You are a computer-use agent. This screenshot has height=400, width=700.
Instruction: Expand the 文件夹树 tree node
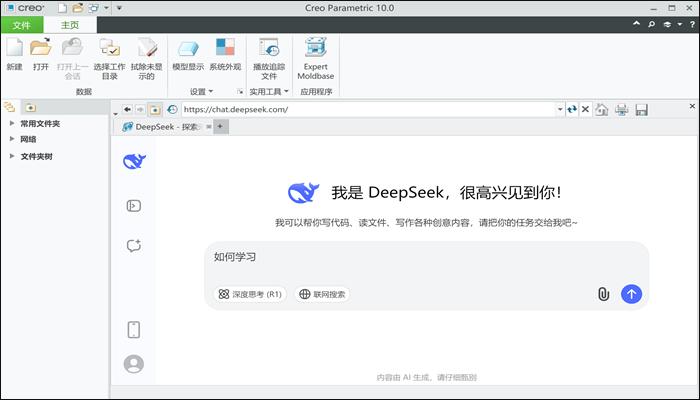12,156
